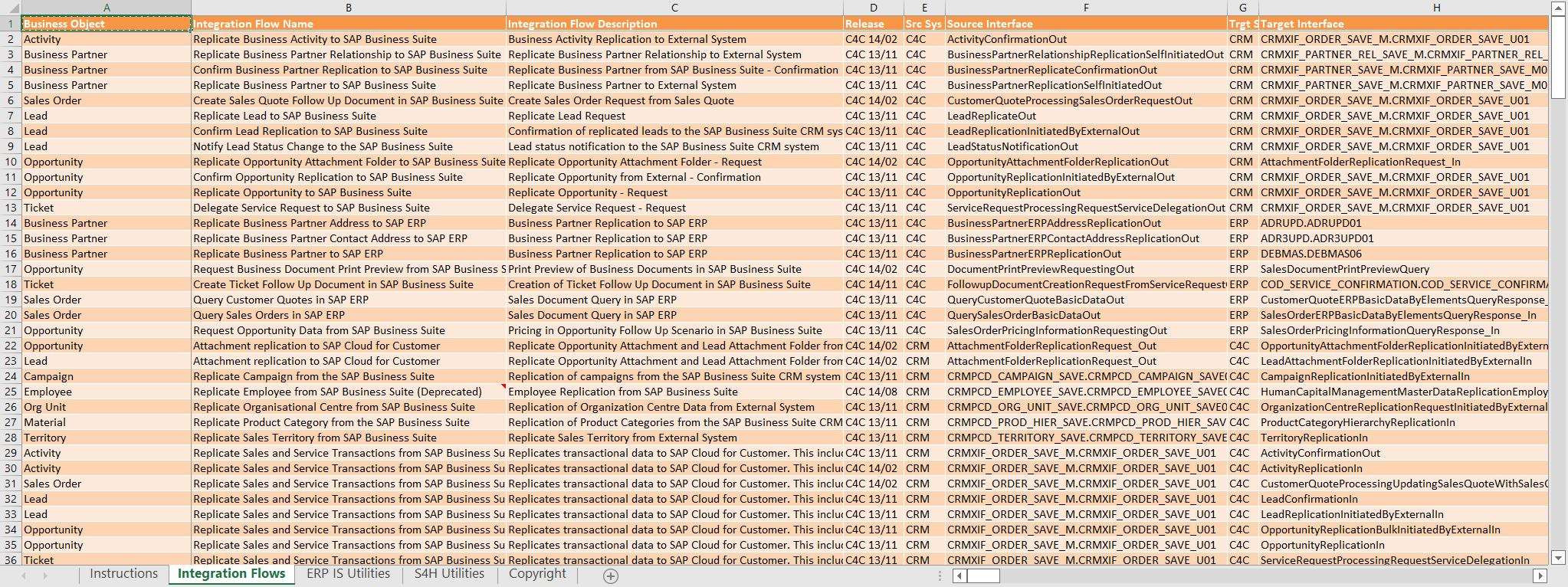Select cell 'DEBMAS.DEBMAS06'
1568x587 pixels.
(x=1403, y=254)
